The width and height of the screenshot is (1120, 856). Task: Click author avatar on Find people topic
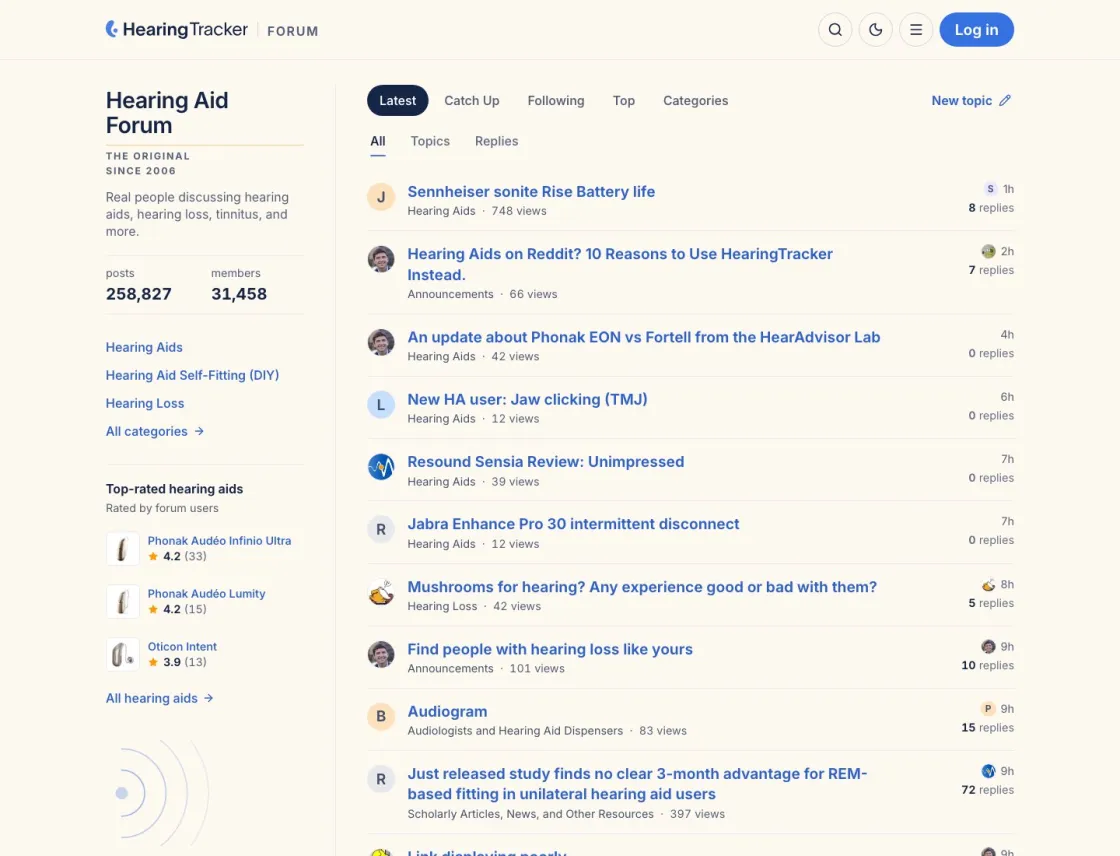tap(381, 654)
